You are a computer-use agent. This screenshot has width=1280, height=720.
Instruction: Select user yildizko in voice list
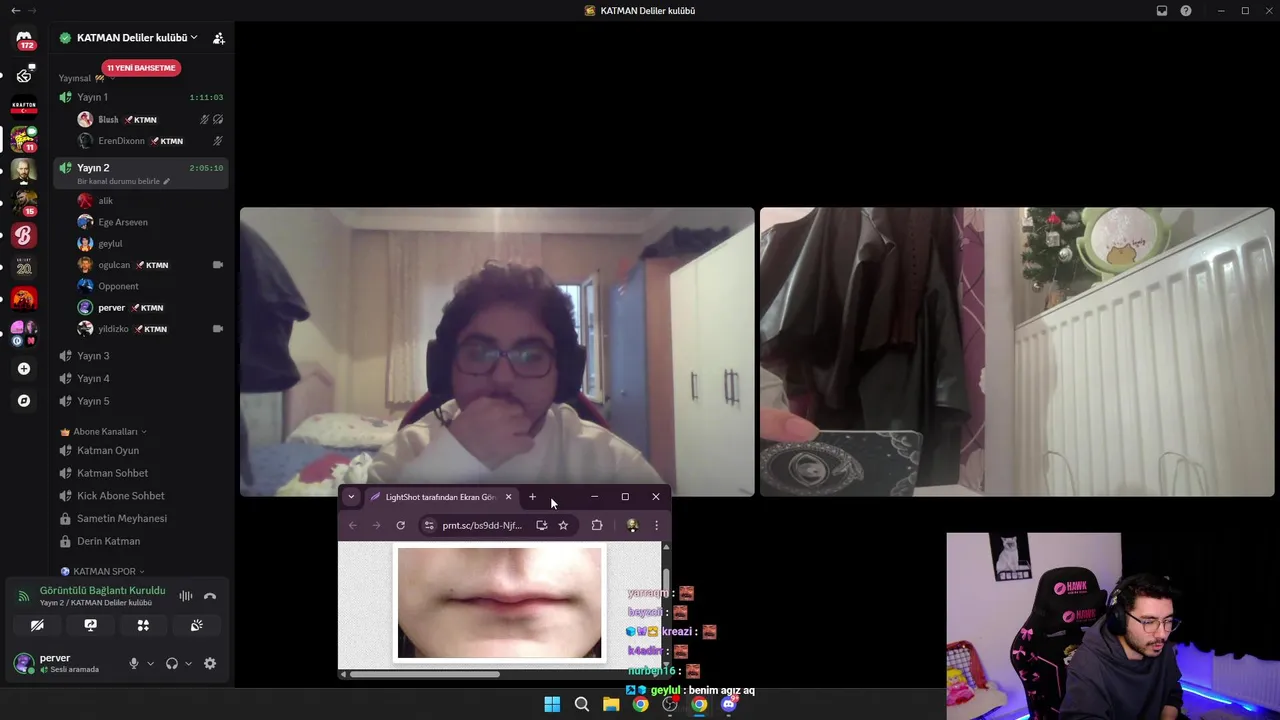coord(150,329)
